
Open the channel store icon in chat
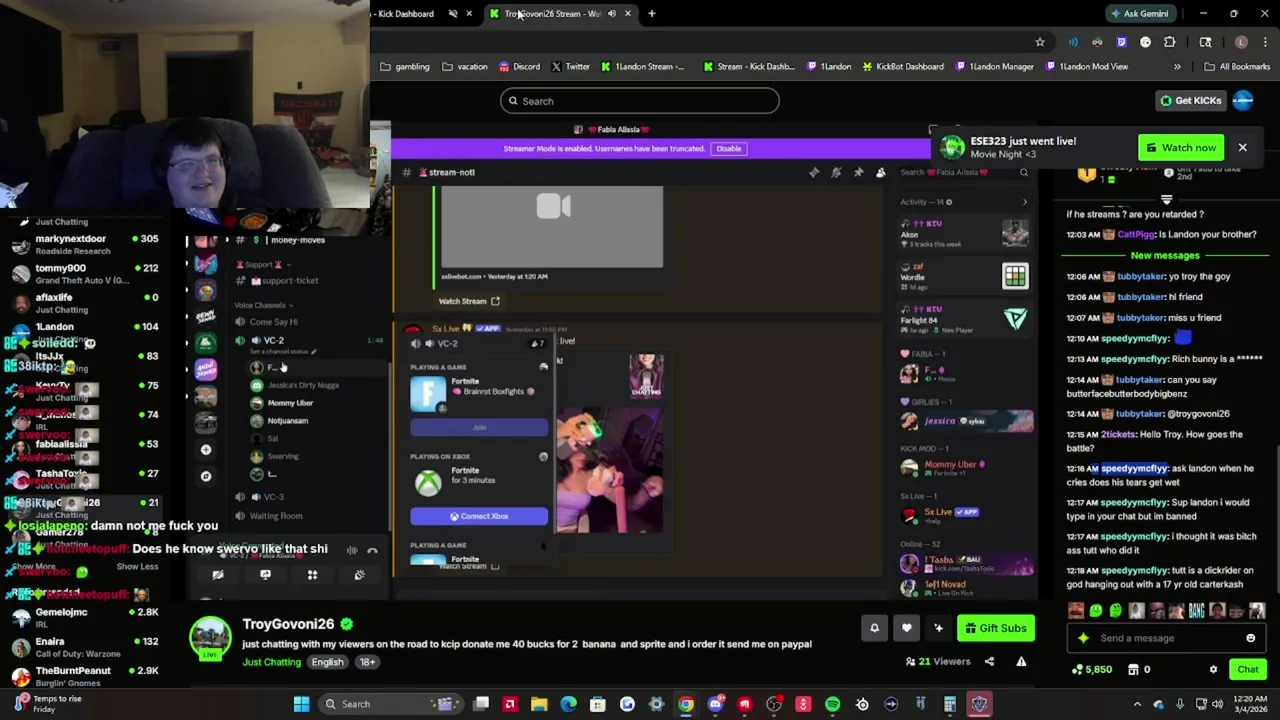tap(1134, 669)
